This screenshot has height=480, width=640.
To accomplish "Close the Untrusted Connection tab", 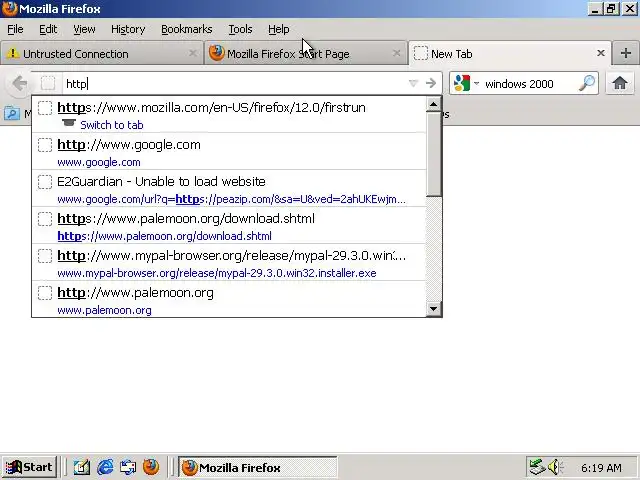I will (193, 53).
